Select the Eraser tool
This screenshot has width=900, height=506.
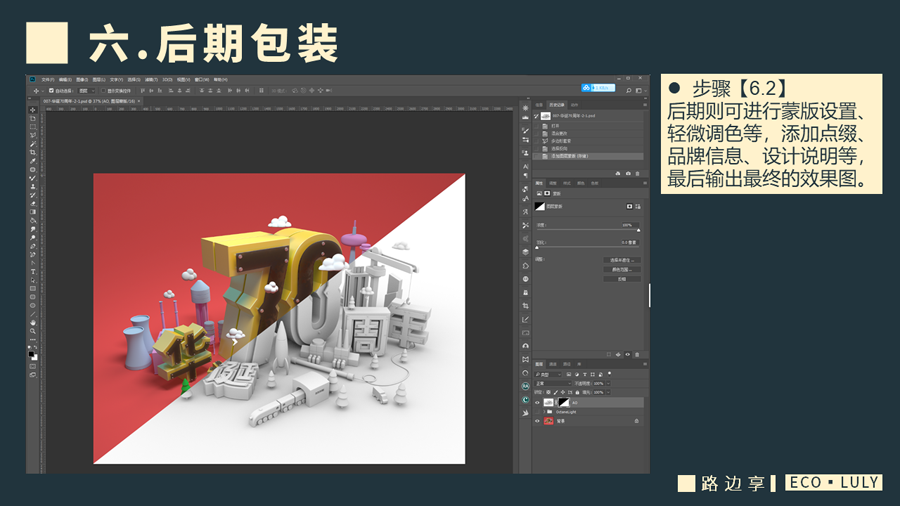pos(33,203)
